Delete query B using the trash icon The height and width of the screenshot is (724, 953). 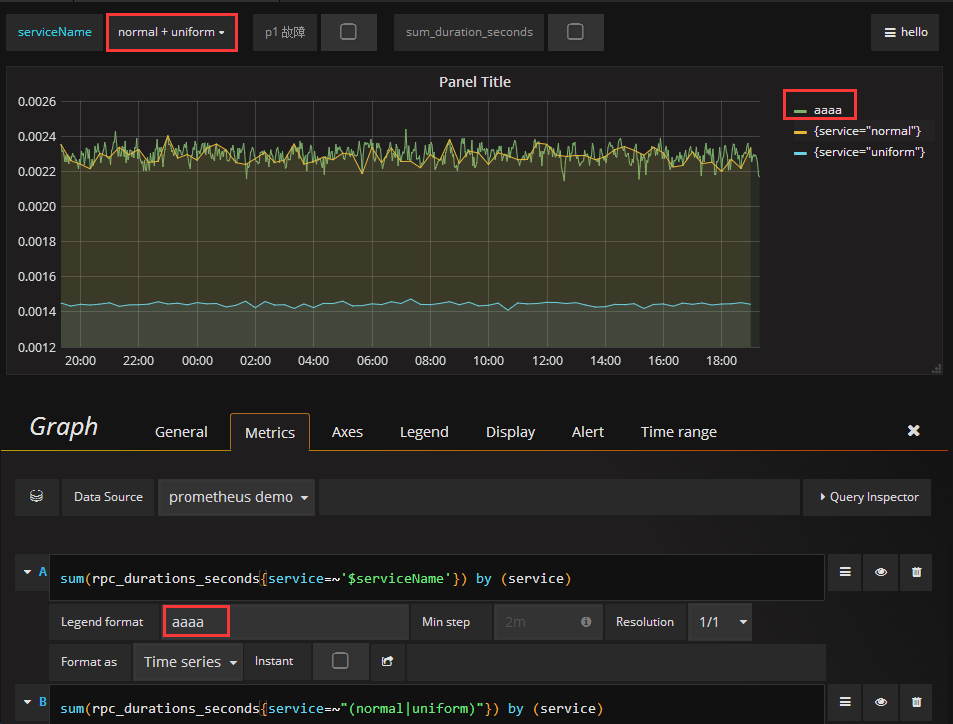916,702
